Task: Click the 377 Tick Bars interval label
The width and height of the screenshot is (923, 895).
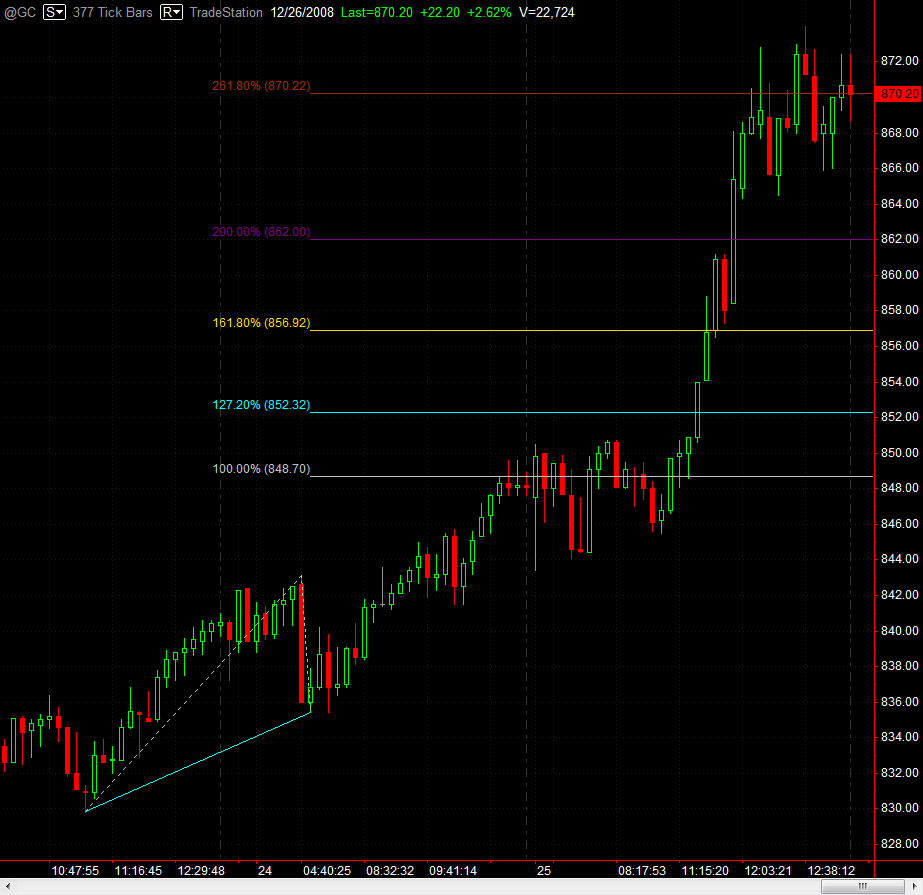Action: pos(112,12)
